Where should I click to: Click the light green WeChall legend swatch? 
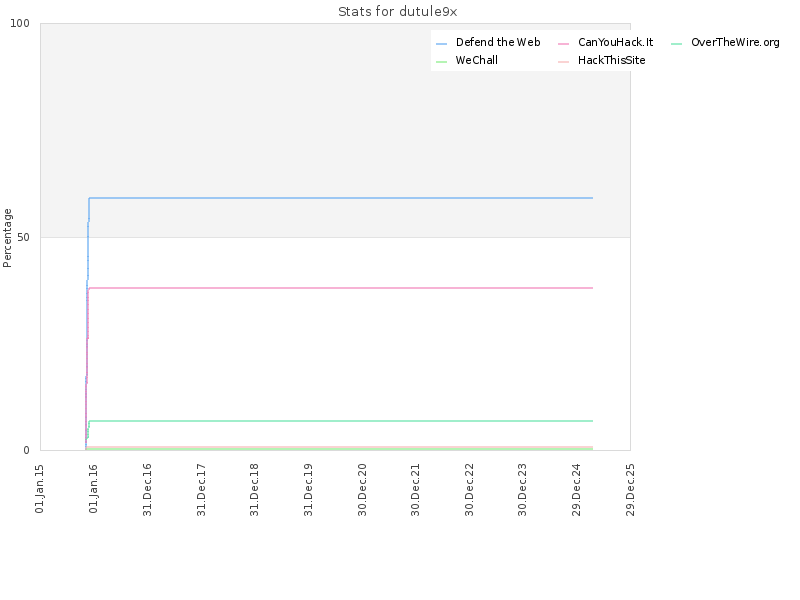pyautogui.click(x=442, y=62)
